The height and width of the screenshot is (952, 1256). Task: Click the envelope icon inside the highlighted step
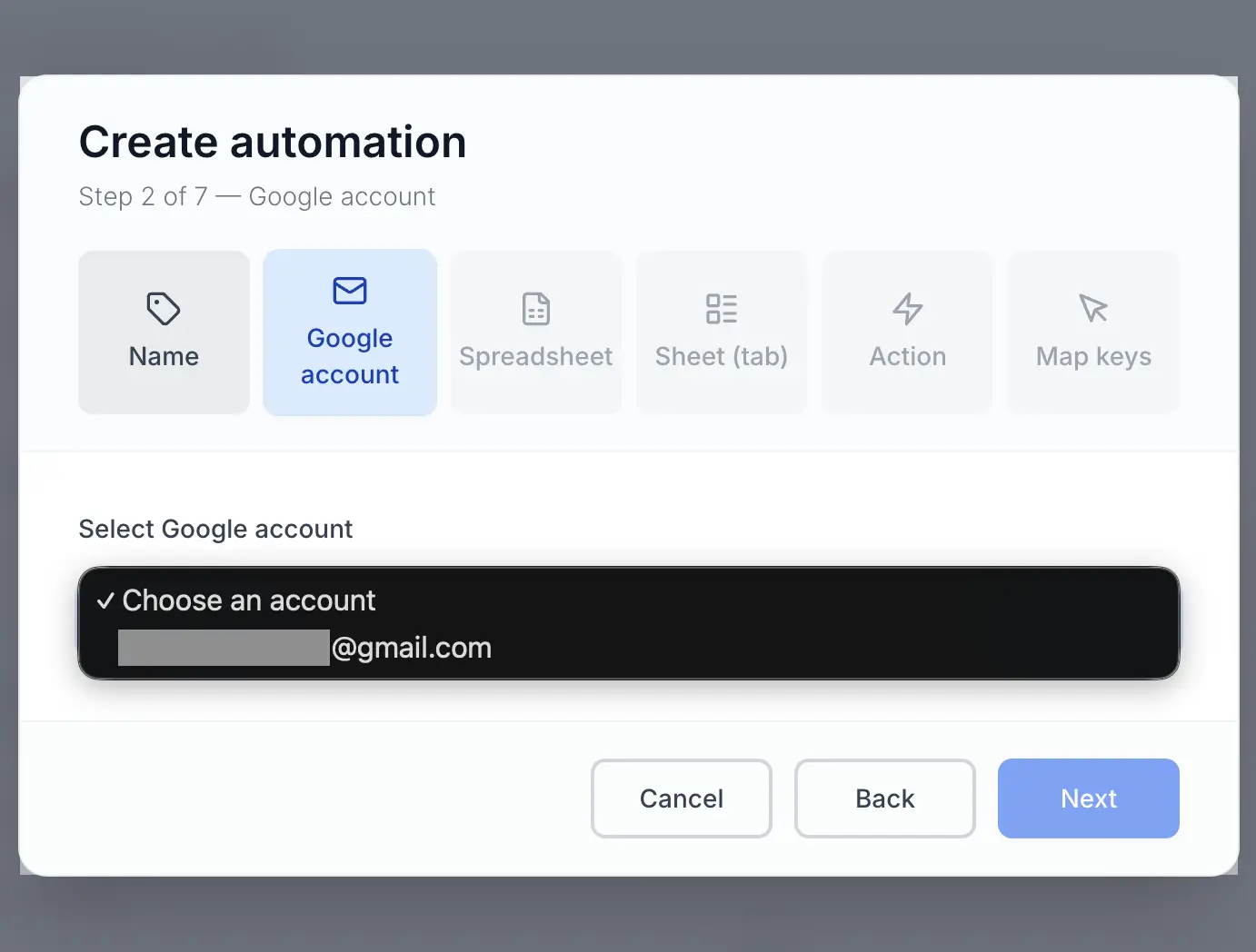point(349,292)
